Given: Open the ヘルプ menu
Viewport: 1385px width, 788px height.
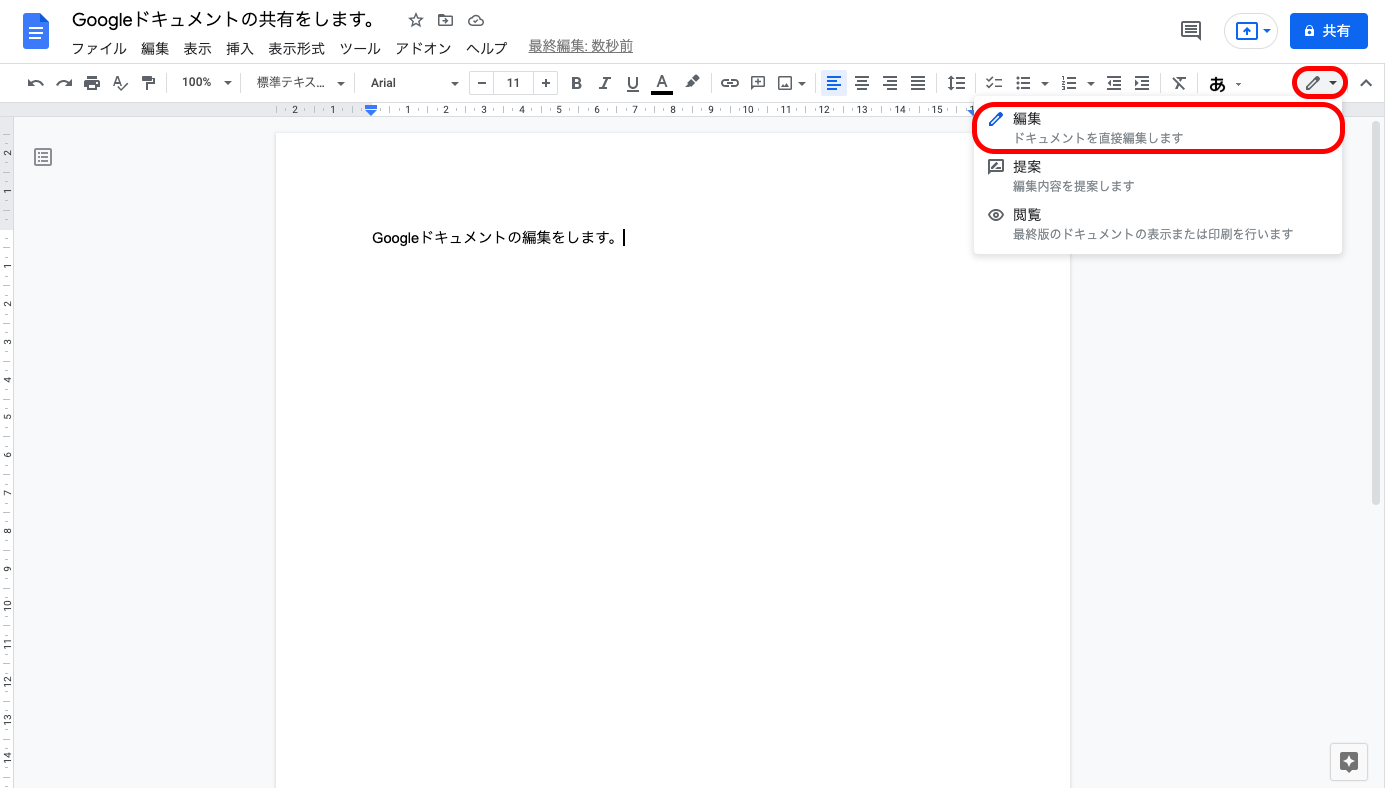Looking at the screenshot, I should tap(487, 48).
